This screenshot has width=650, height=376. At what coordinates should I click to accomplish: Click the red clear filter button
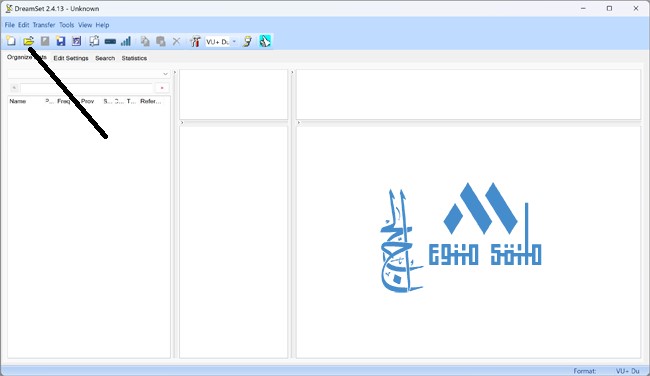tap(162, 88)
